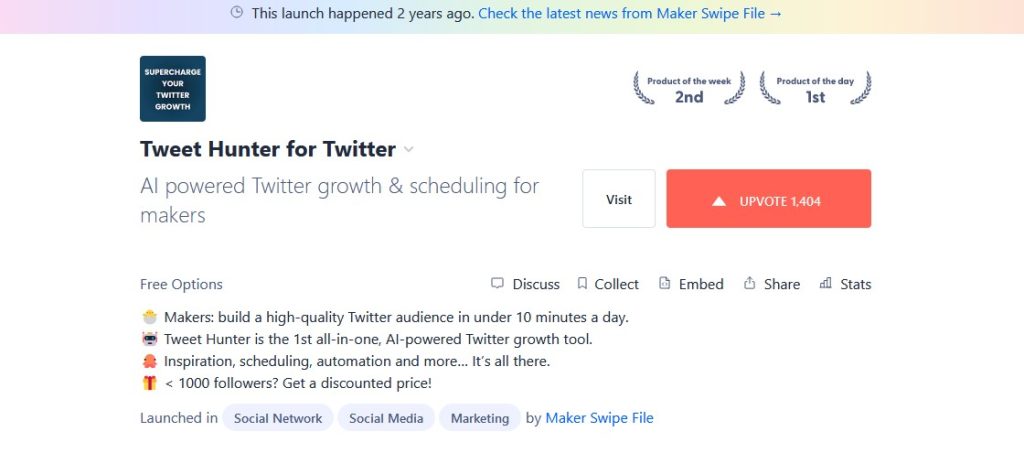The width and height of the screenshot is (1024, 453).
Task: Click the upvote triangle icon
Action: pyautogui.click(x=719, y=201)
